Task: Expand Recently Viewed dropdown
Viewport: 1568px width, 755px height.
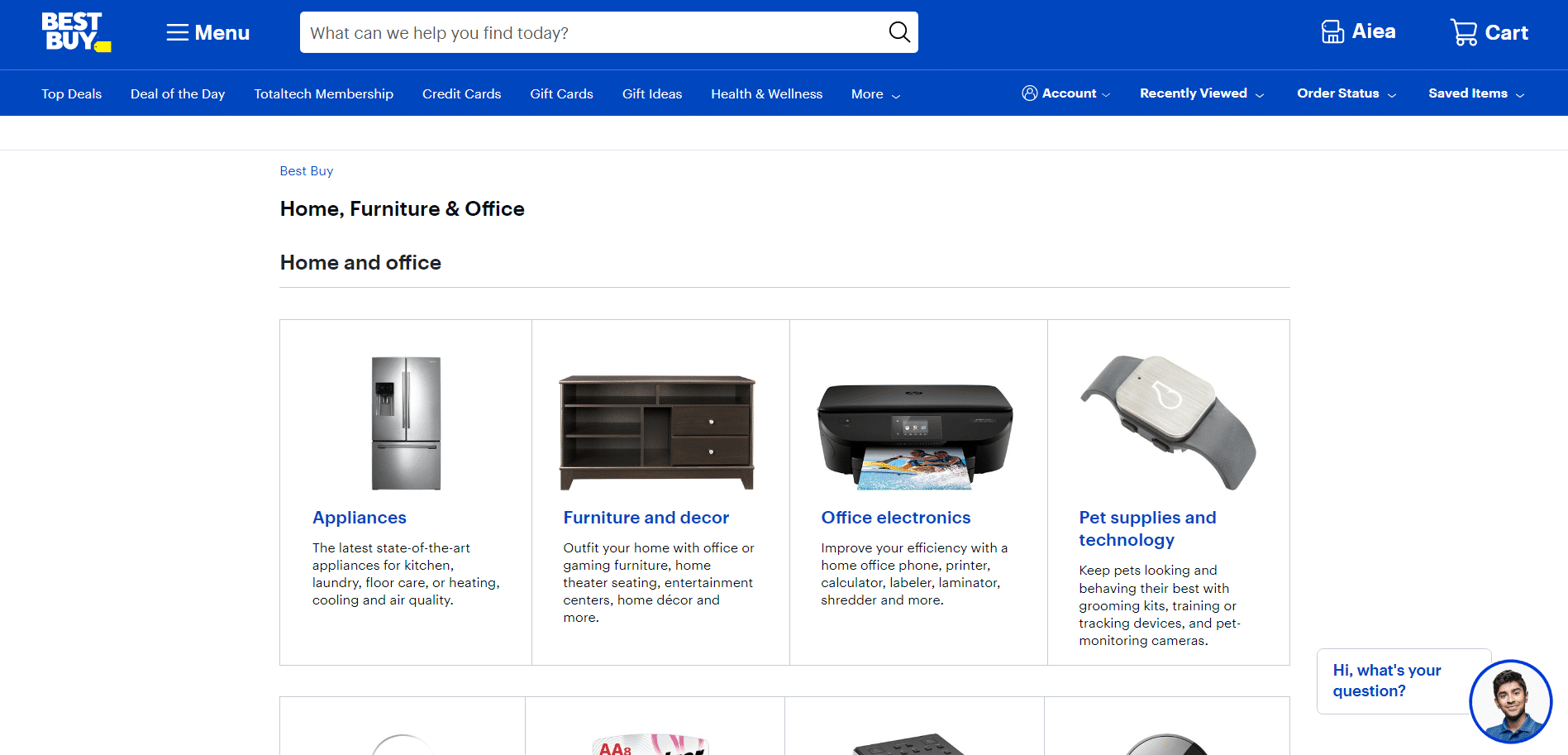Action: pos(1202,93)
